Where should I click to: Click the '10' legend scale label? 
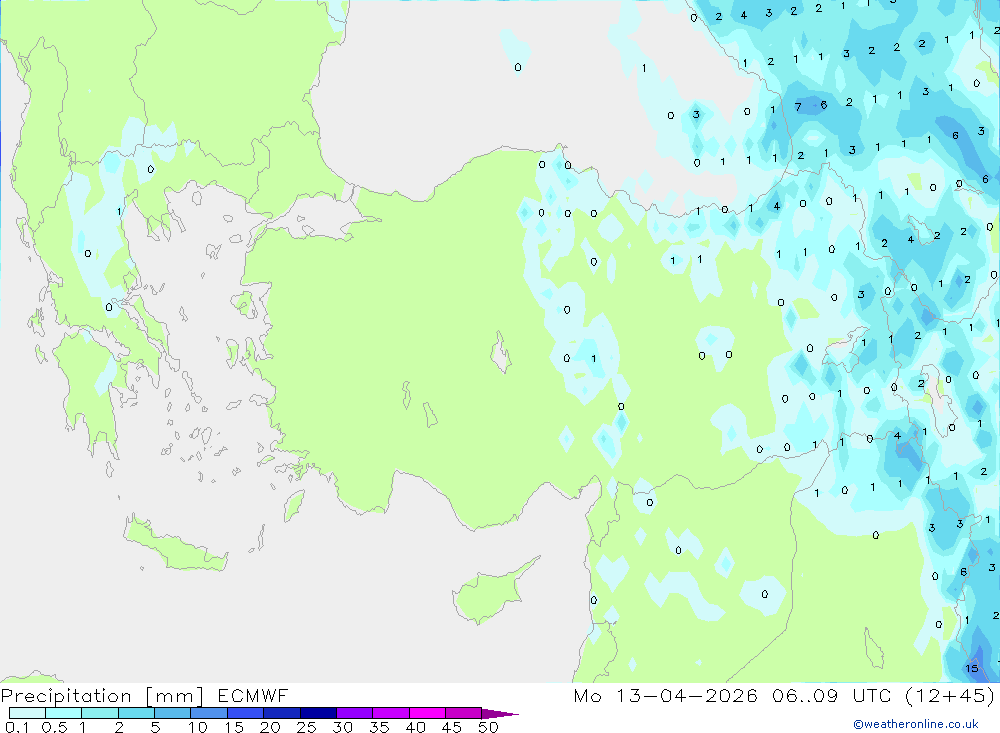coord(198,727)
